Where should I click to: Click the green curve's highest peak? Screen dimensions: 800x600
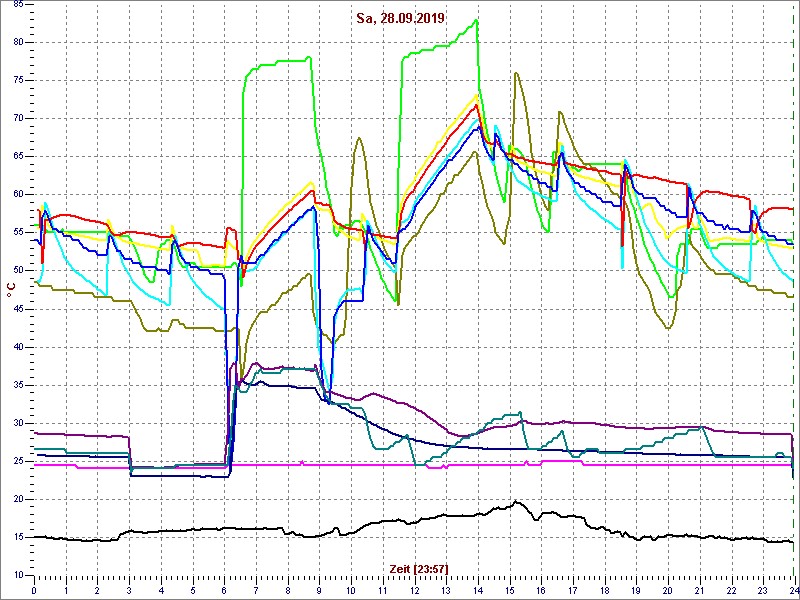477,20
